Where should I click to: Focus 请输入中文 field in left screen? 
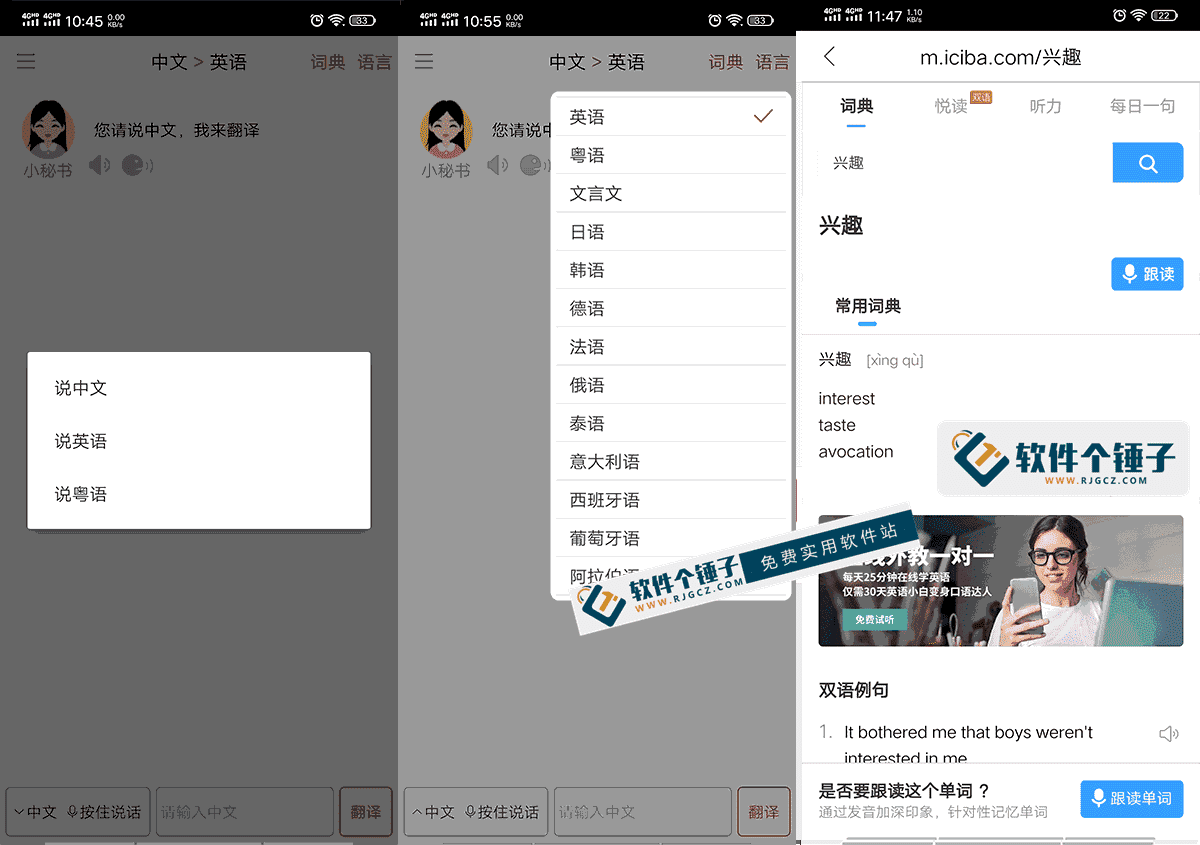pos(245,812)
